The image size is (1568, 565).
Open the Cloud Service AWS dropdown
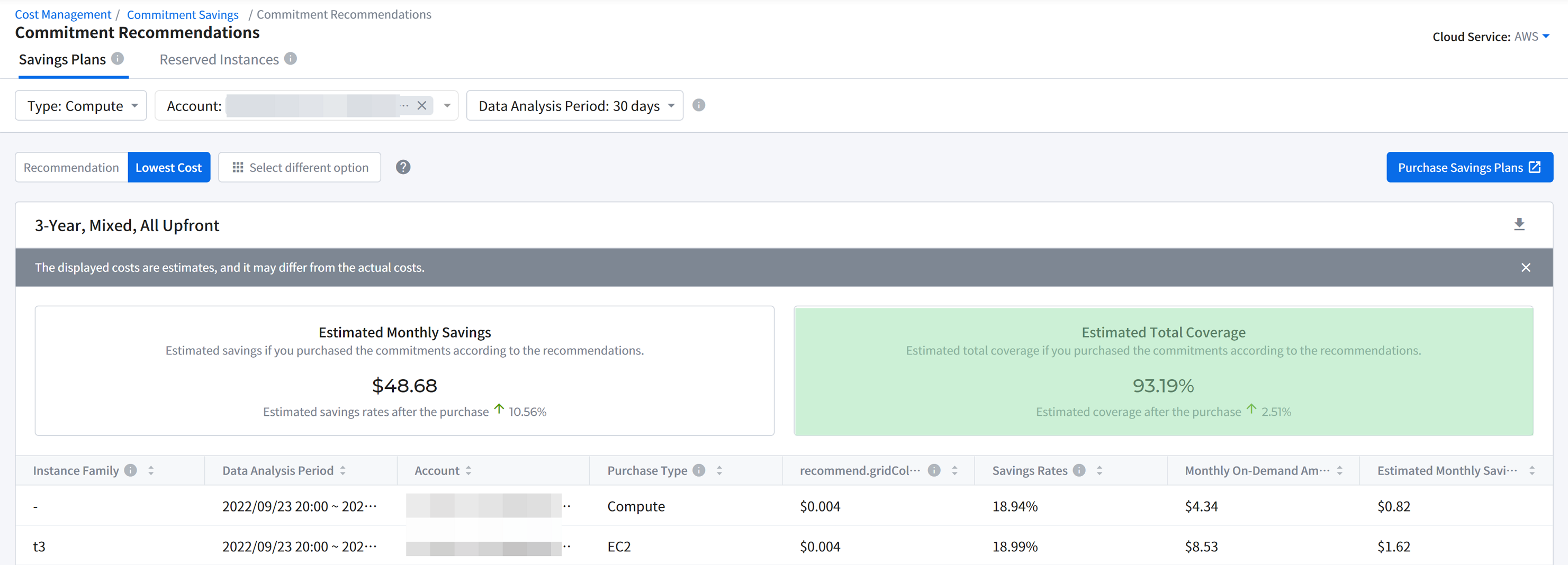coord(1531,37)
